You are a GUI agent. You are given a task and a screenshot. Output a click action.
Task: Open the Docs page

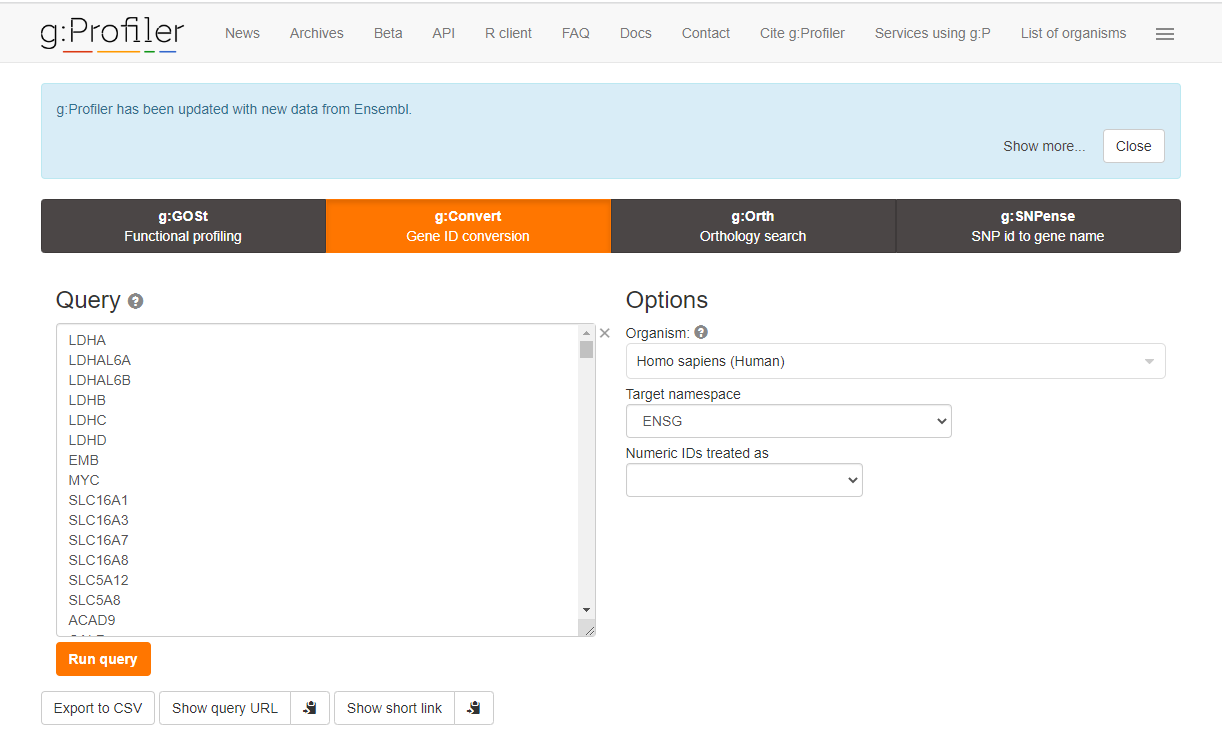[x=636, y=33]
